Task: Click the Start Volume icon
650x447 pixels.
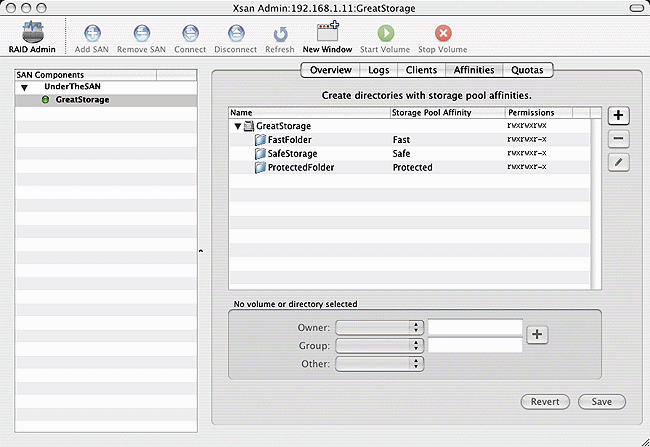Action: pyautogui.click(x=386, y=33)
